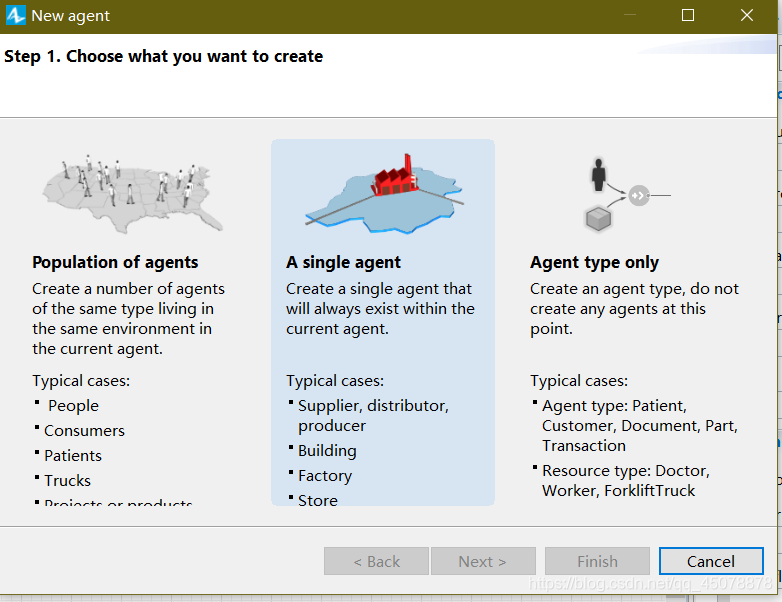Pick the 'Agent type only' heading
Image resolution: width=782 pixels, height=602 pixels.
coord(594,262)
